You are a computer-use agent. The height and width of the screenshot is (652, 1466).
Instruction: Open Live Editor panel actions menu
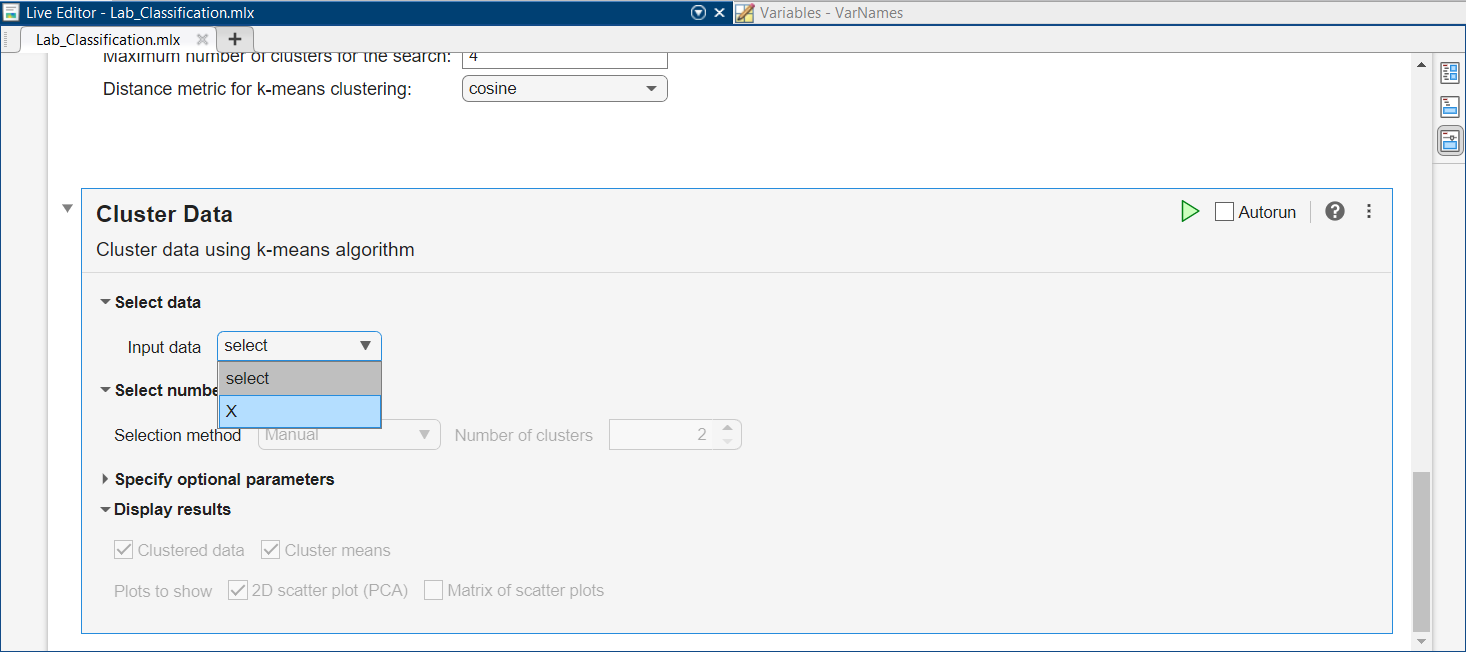pos(699,13)
